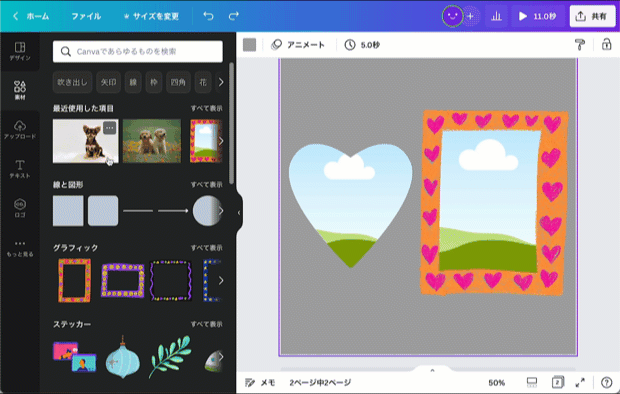Open the purple smiley profile avatar
Image resolution: width=620 pixels, height=394 pixels.
tap(452, 16)
